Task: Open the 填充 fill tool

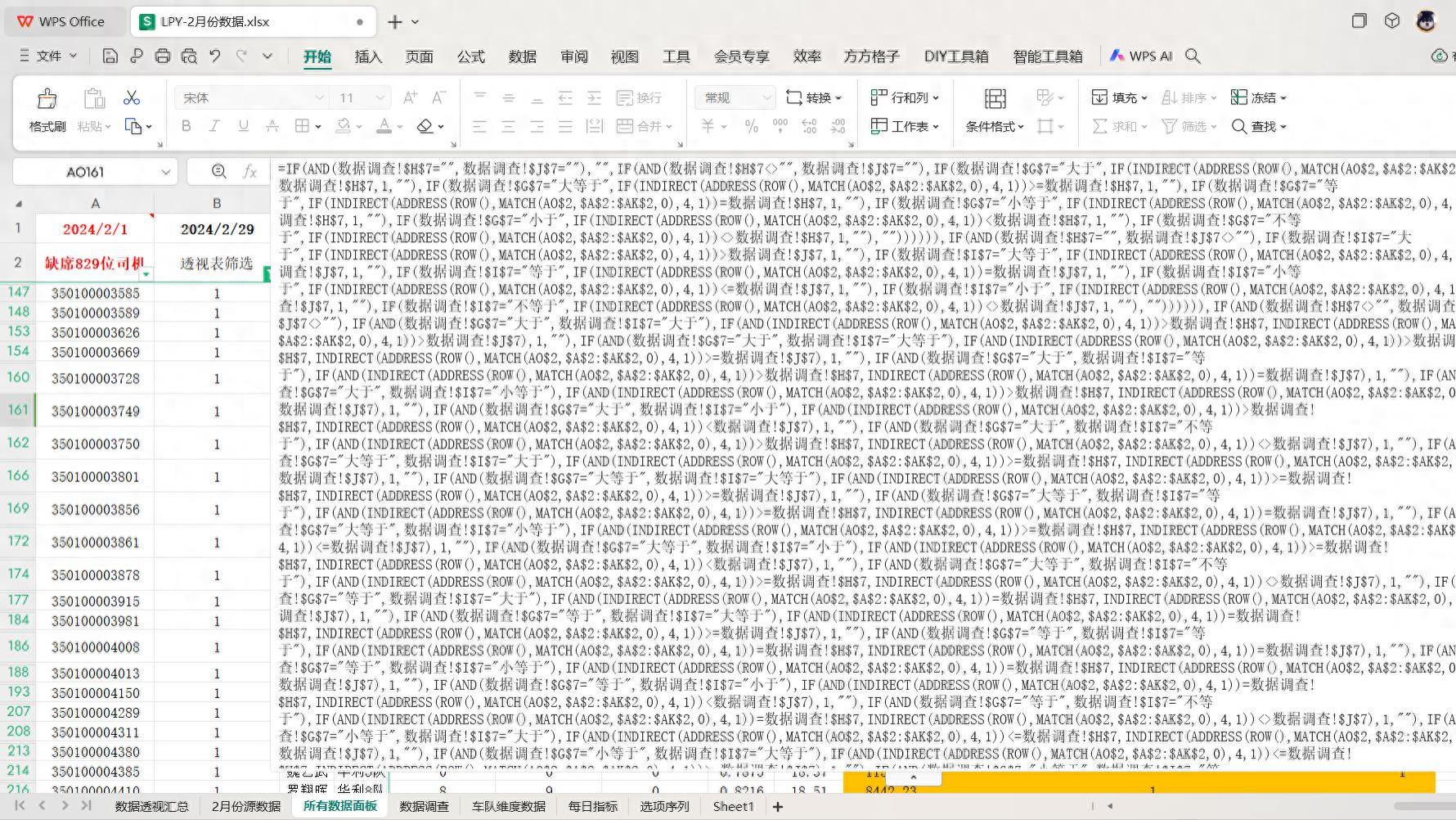Action: (1115, 97)
